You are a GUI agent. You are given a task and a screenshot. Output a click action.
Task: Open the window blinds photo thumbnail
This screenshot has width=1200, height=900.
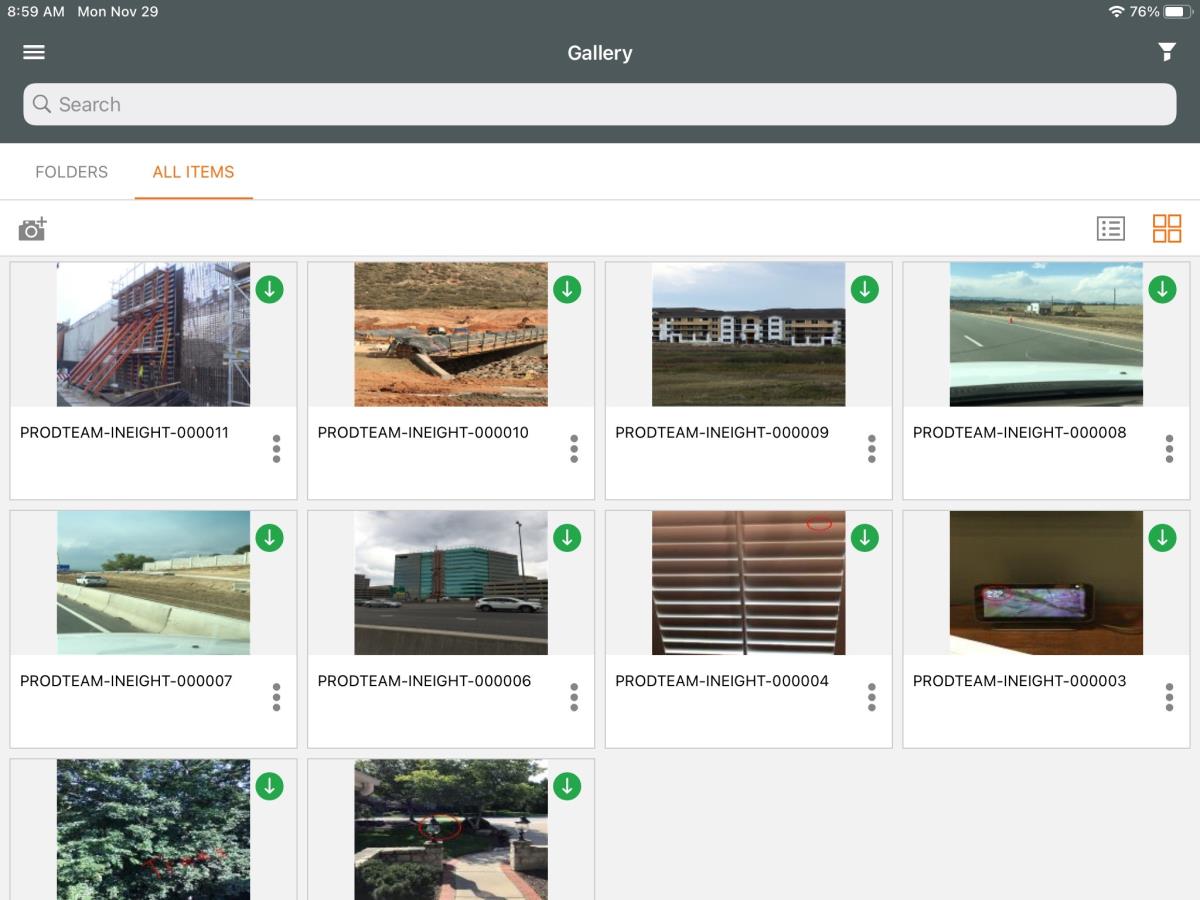[x=748, y=583]
